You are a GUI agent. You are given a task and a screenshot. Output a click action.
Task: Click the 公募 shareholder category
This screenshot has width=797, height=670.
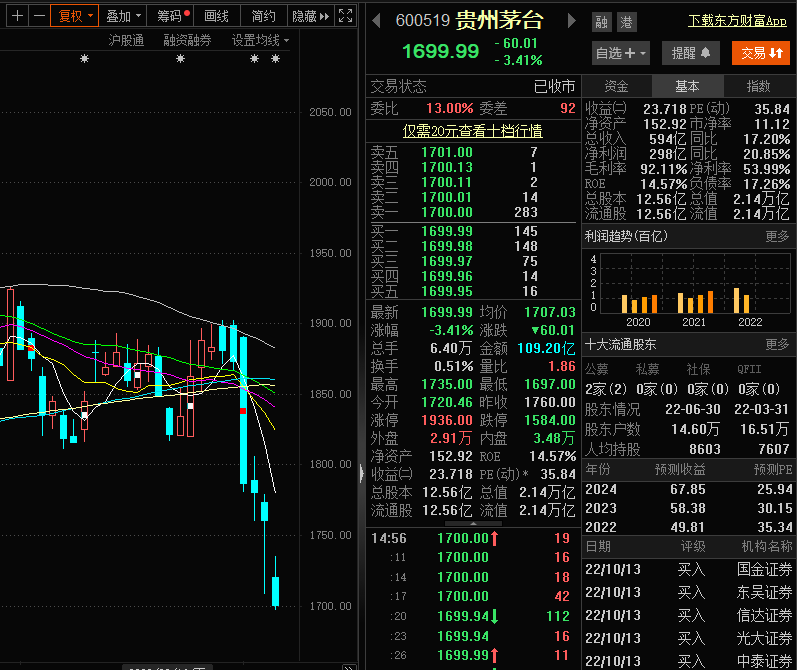596,369
